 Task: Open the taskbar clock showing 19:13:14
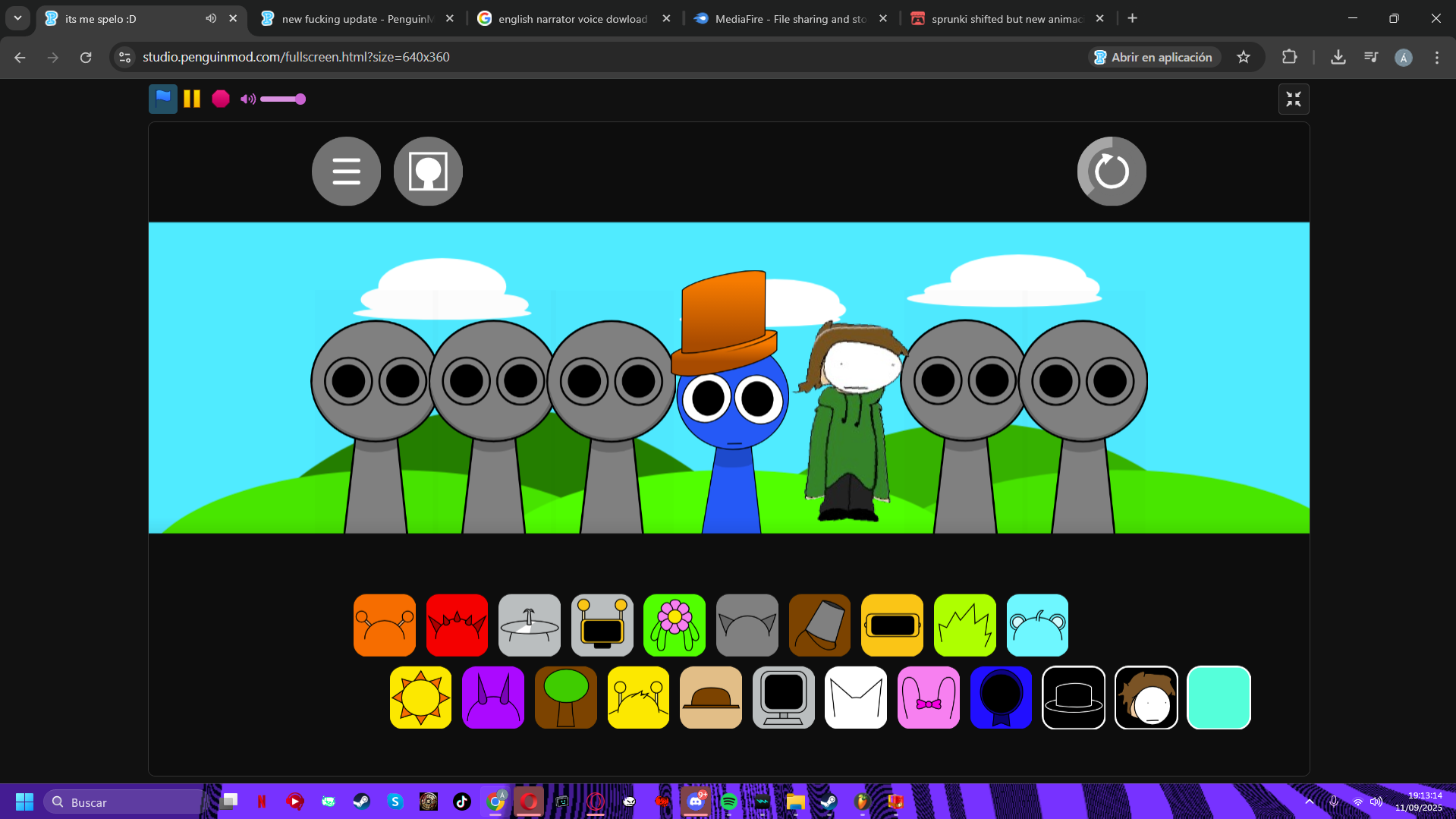click(1418, 802)
